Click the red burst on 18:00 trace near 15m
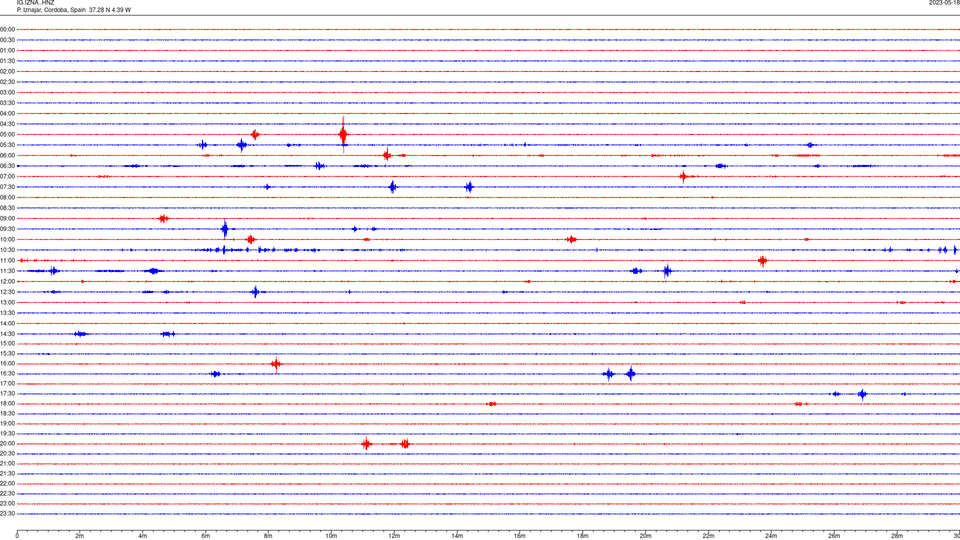Viewport: 960px width, 540px height. tap(492, 404)
